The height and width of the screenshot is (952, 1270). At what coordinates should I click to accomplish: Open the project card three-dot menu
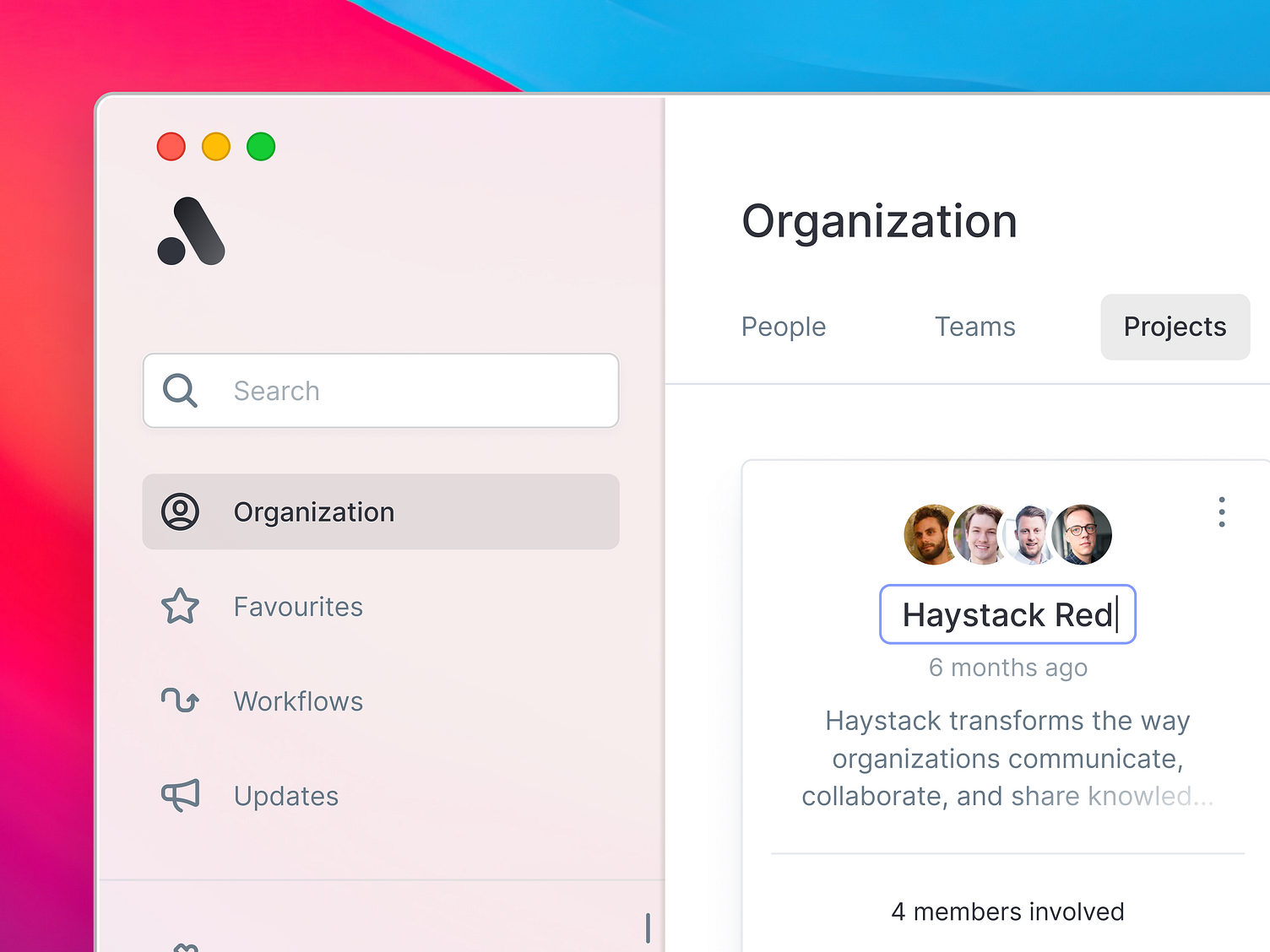pos(1222,511)
